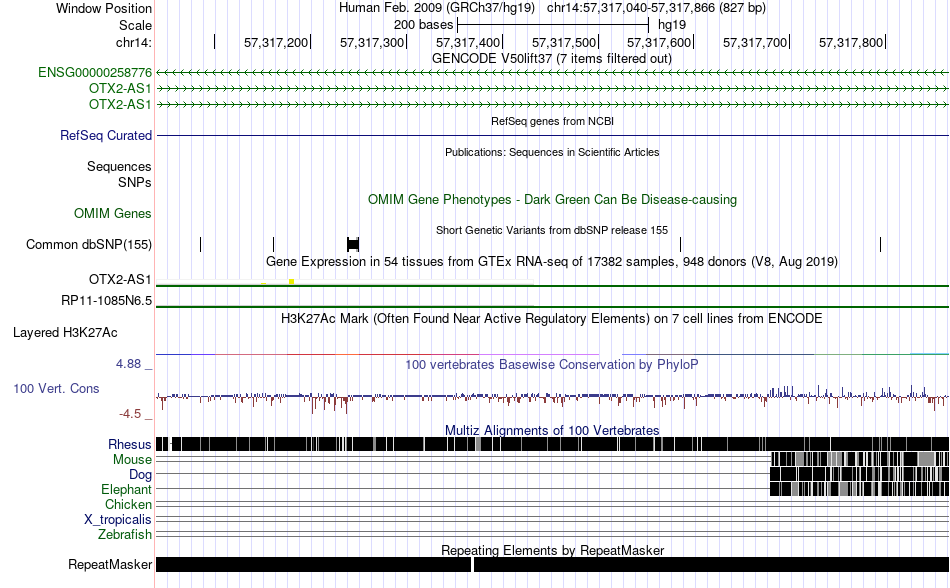Click the Mouse alignment block
This screenshot has width=950, height=588.
coord(859,459)
